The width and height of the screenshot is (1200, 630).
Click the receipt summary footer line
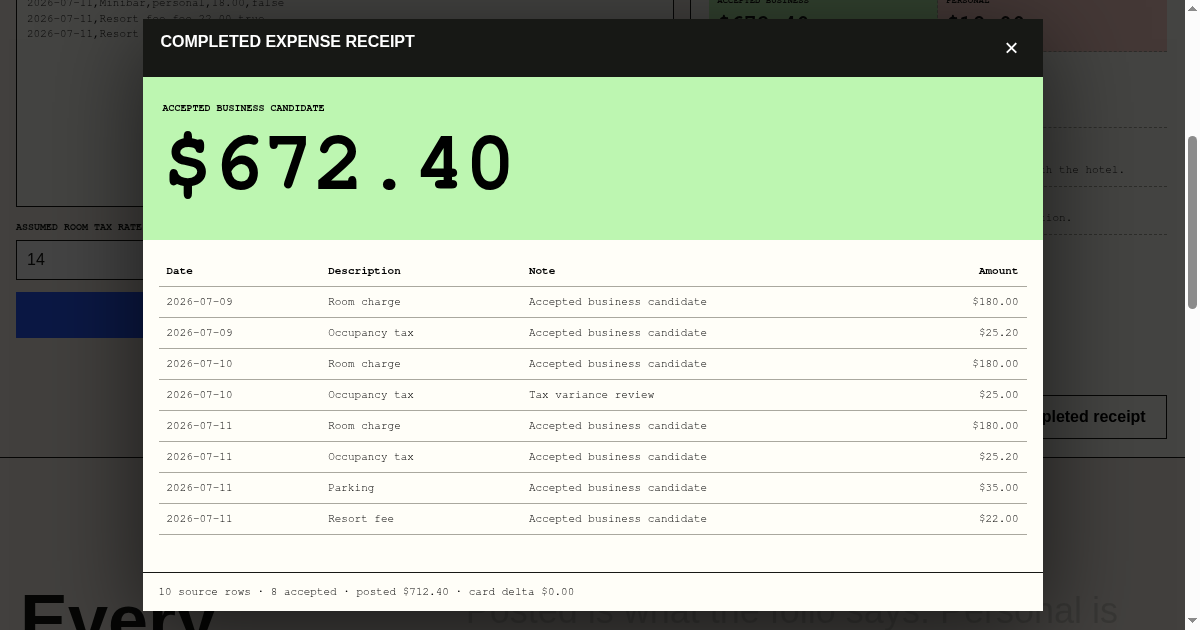coord(366,592)
